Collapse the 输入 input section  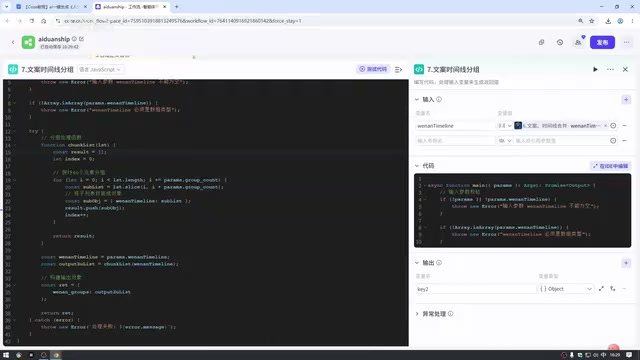(x=417, y=100)
